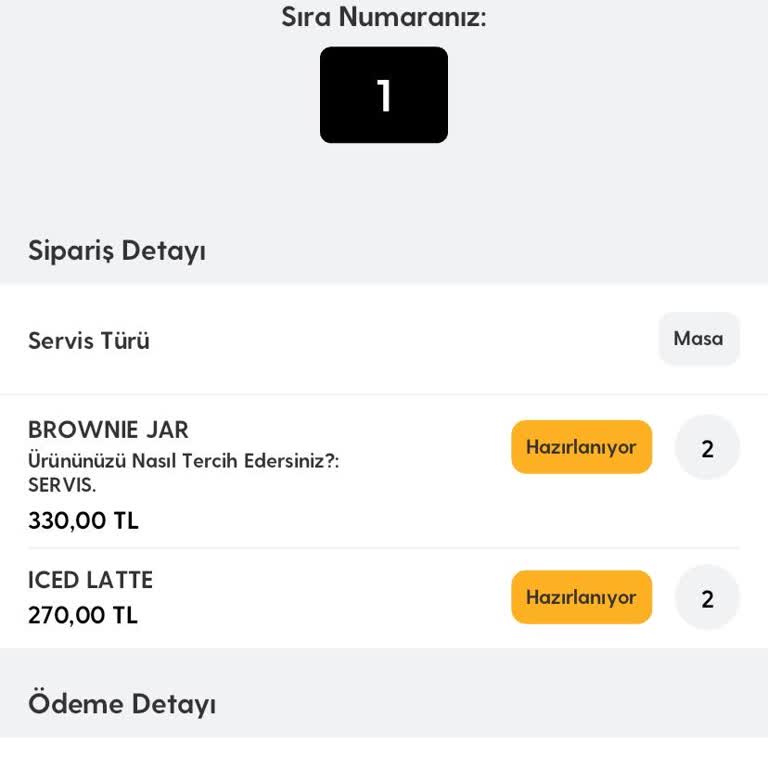
Task: Click the Servis Türü label
Action: pyautogui.click(x=89, y=341)
